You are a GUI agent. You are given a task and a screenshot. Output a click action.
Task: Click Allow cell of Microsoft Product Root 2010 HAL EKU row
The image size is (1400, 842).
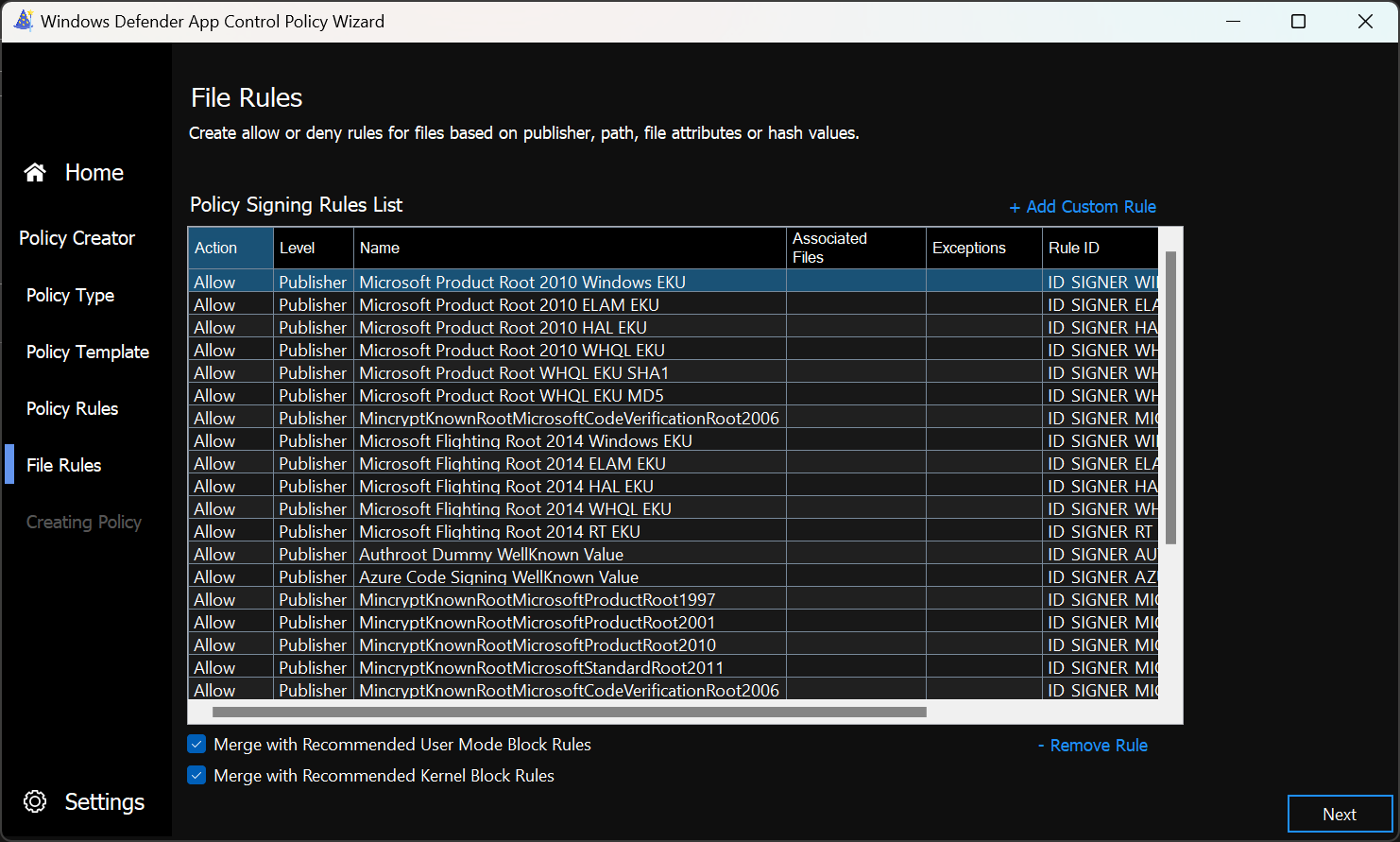230,327
